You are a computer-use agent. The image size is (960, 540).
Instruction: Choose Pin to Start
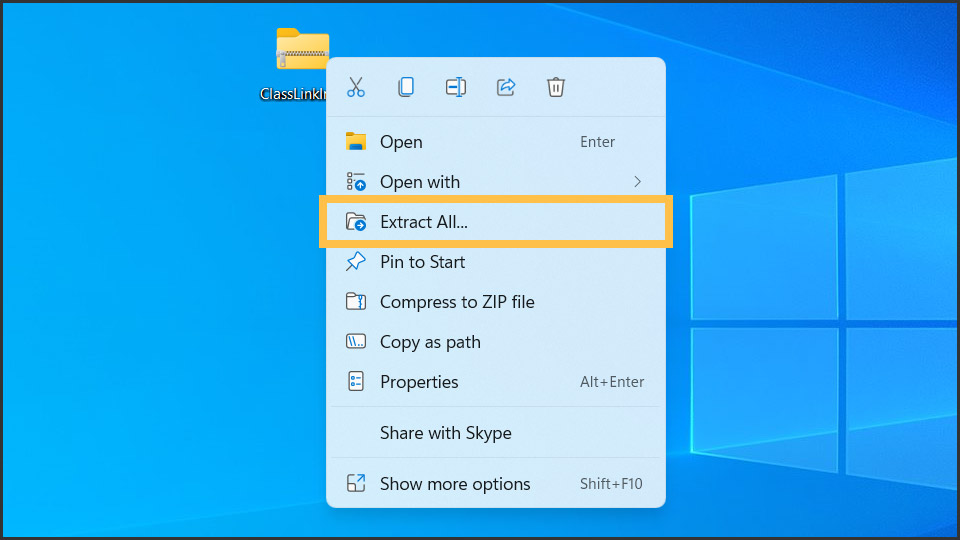click(496, 262)
